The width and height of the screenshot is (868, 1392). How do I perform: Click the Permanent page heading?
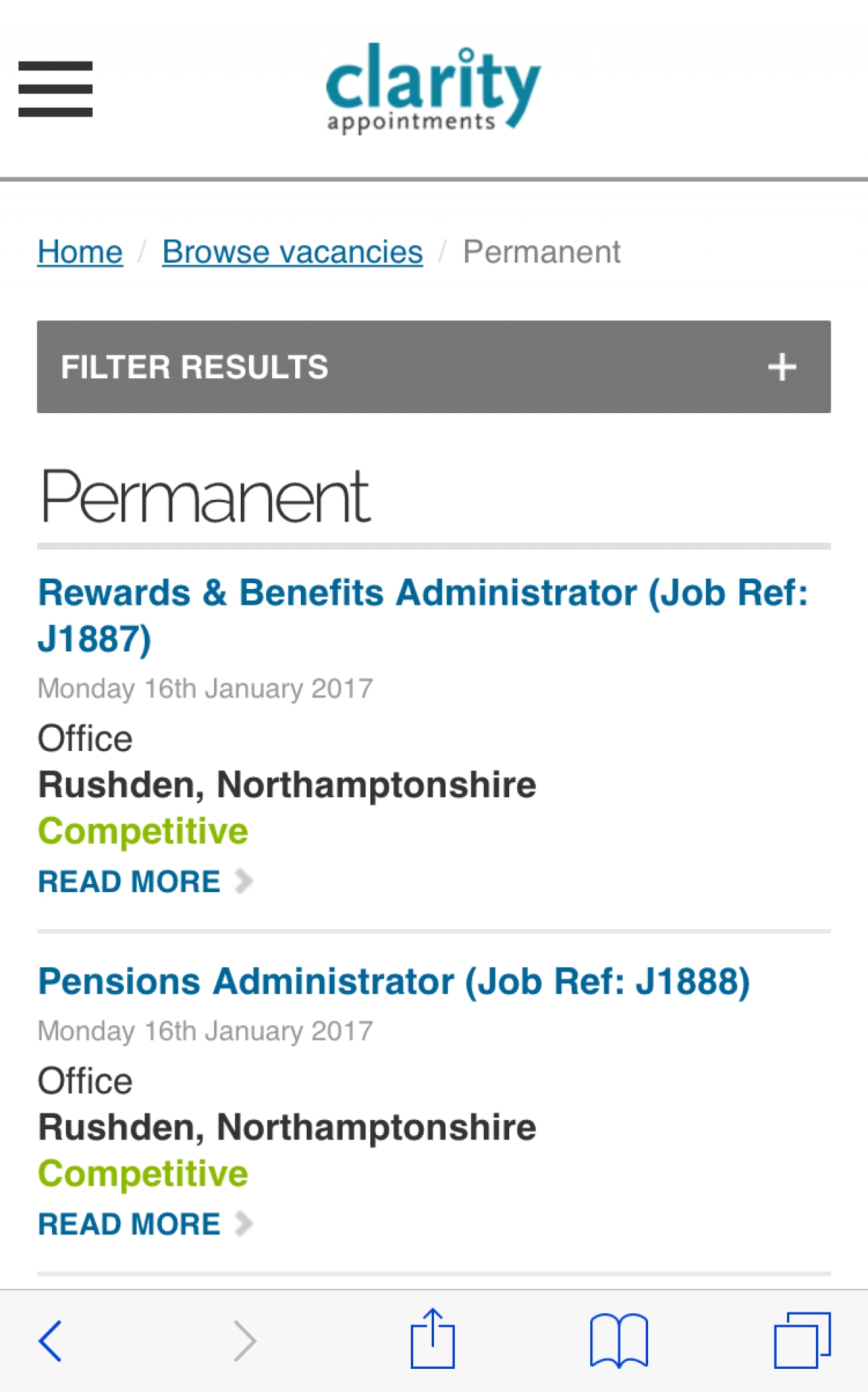[205, 496]
